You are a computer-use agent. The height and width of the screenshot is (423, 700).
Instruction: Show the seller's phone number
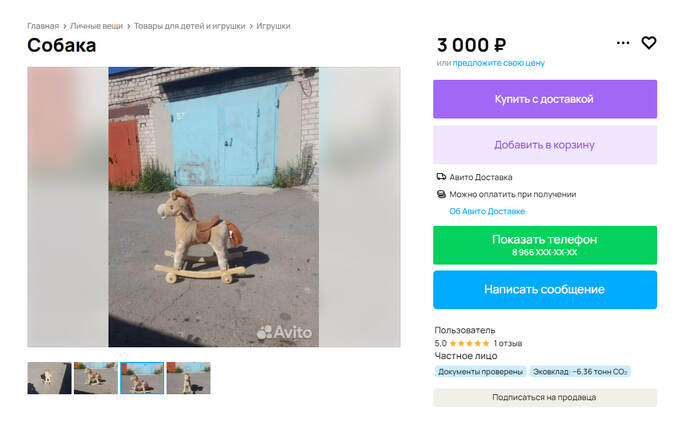tap(544, 245)
